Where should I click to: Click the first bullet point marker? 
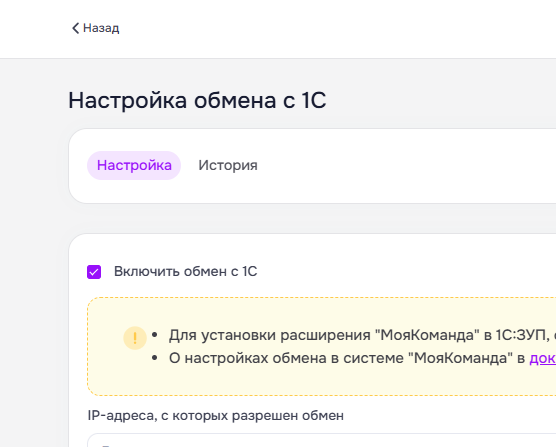pyautogui.click(x=154, y=335)
